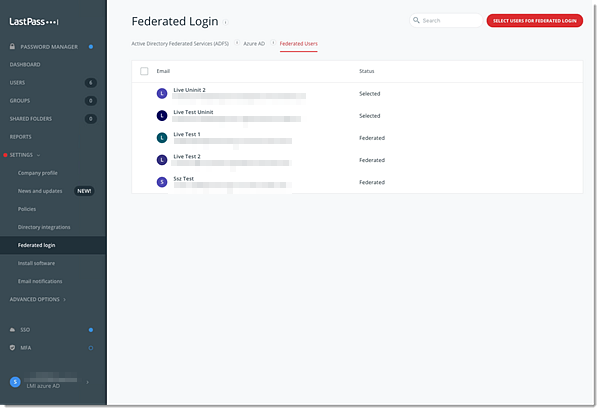
Task: Click Federated status of Live Test 1
Action: [372, 138]
